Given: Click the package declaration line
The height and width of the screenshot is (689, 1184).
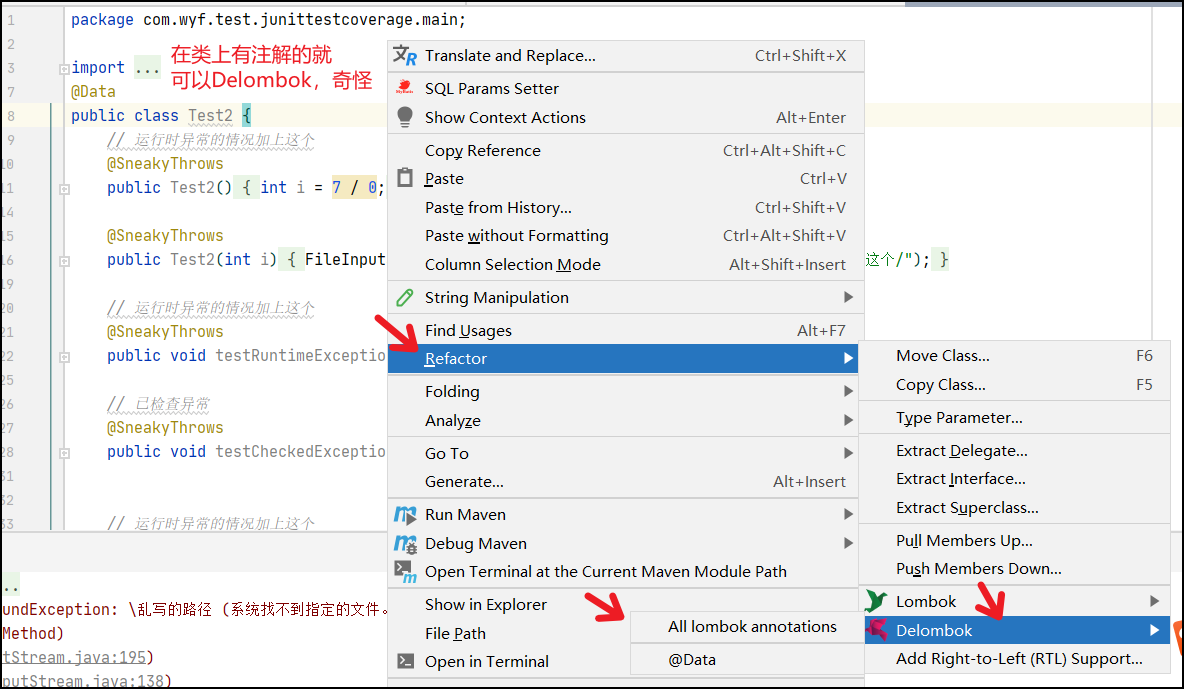Looking at the screenshot, I should tap(268, 20).
